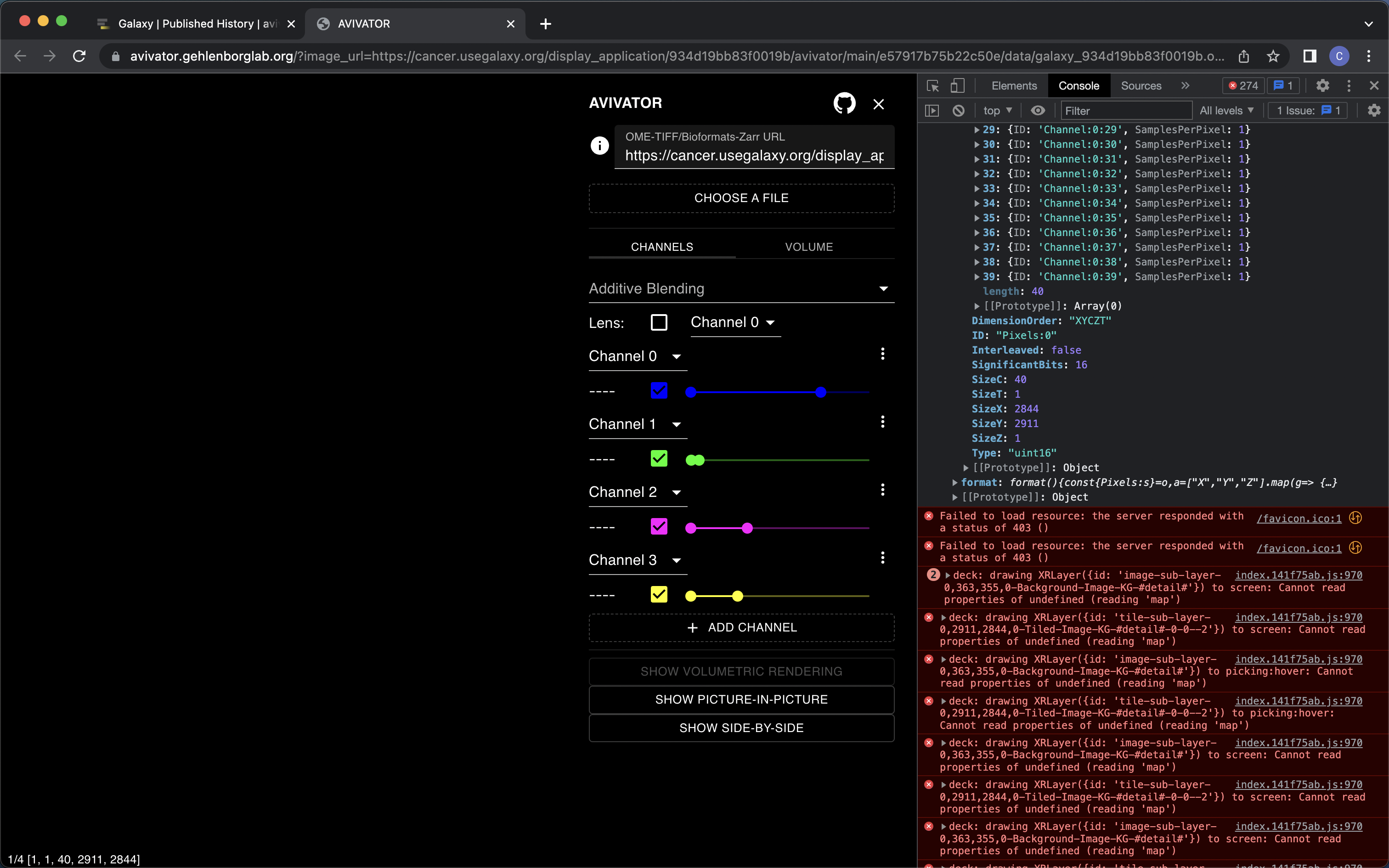Screen dimensions: 1389x868
Task: Click the ADD CHANNEL button
Action: tap(741, 627)
